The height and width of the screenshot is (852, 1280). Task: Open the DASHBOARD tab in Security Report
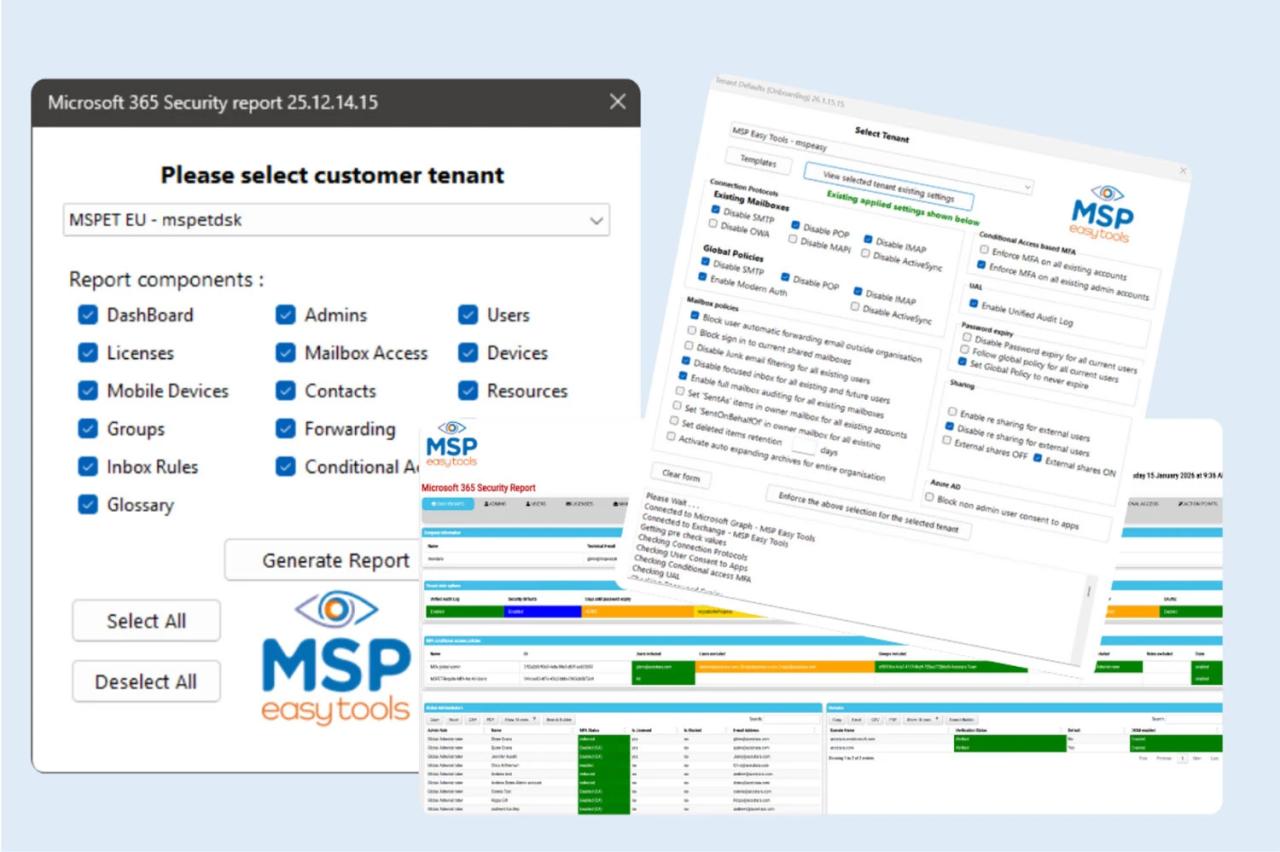pyautogui.click(x=448, y=504)
